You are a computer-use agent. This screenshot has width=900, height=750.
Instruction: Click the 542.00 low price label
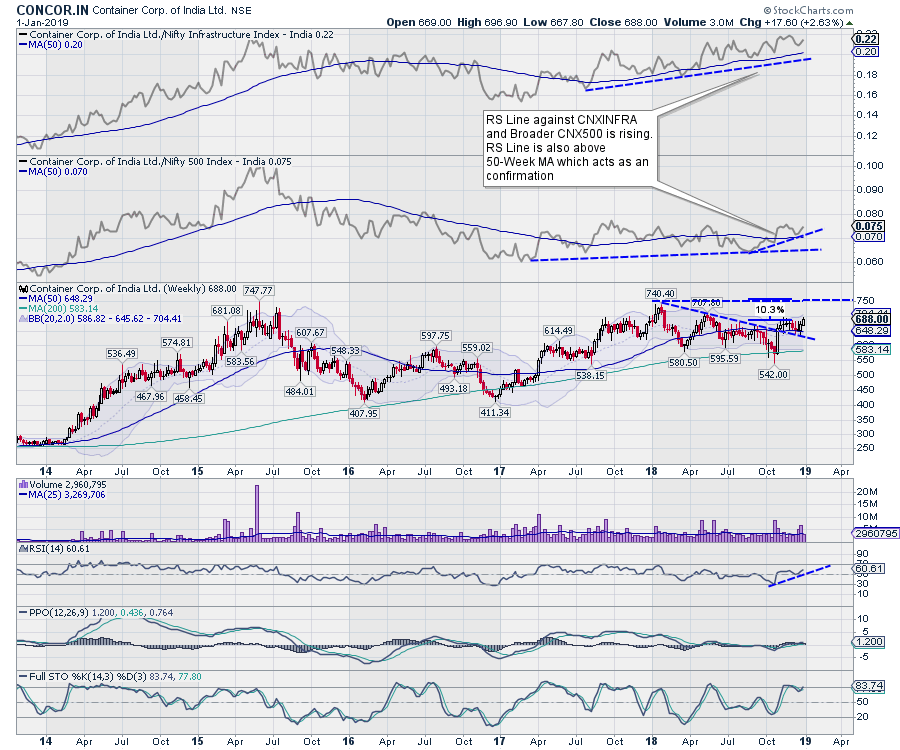(773, 375)
